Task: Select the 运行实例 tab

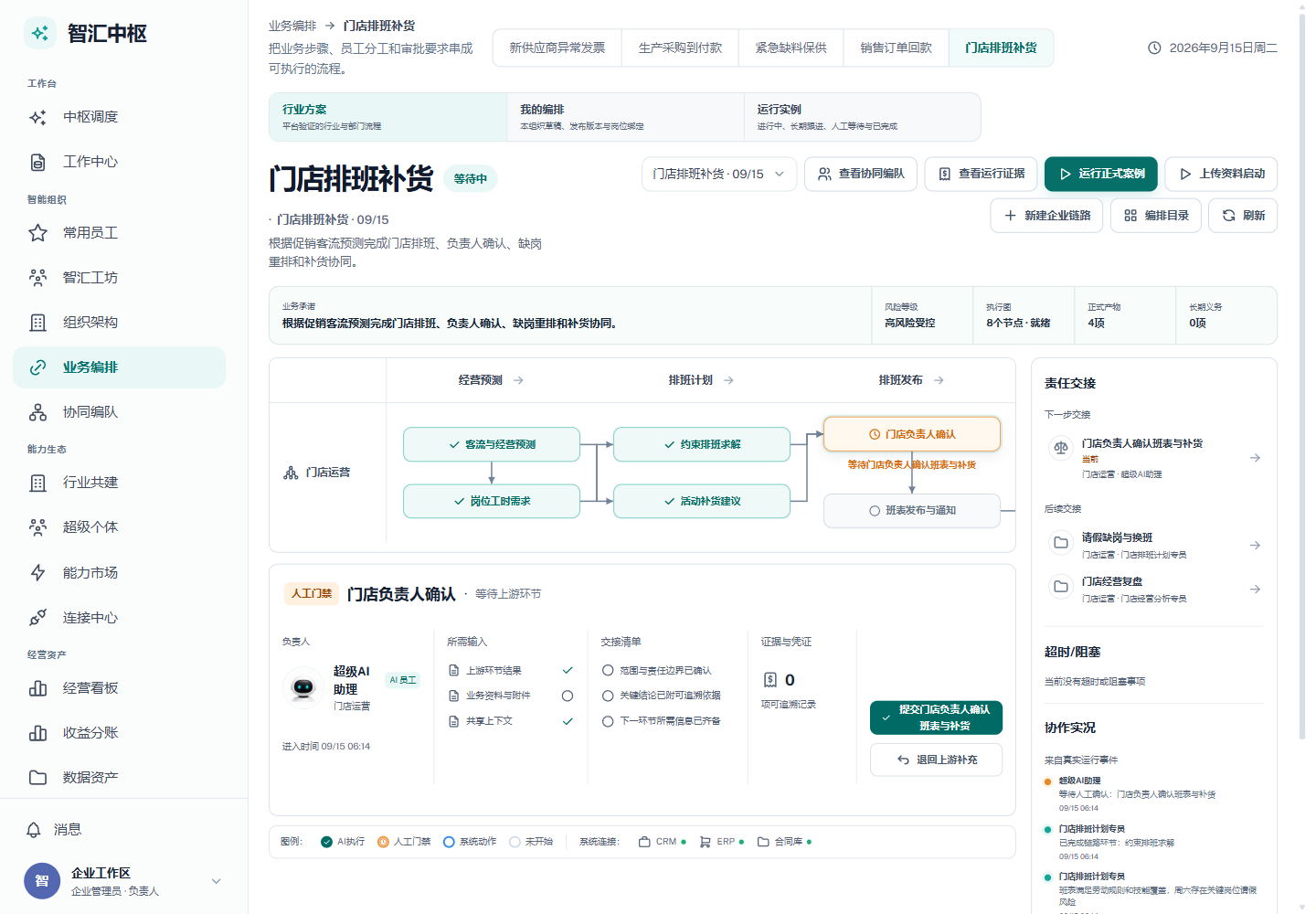Action: pyautogui.click(x=863, y=117)
